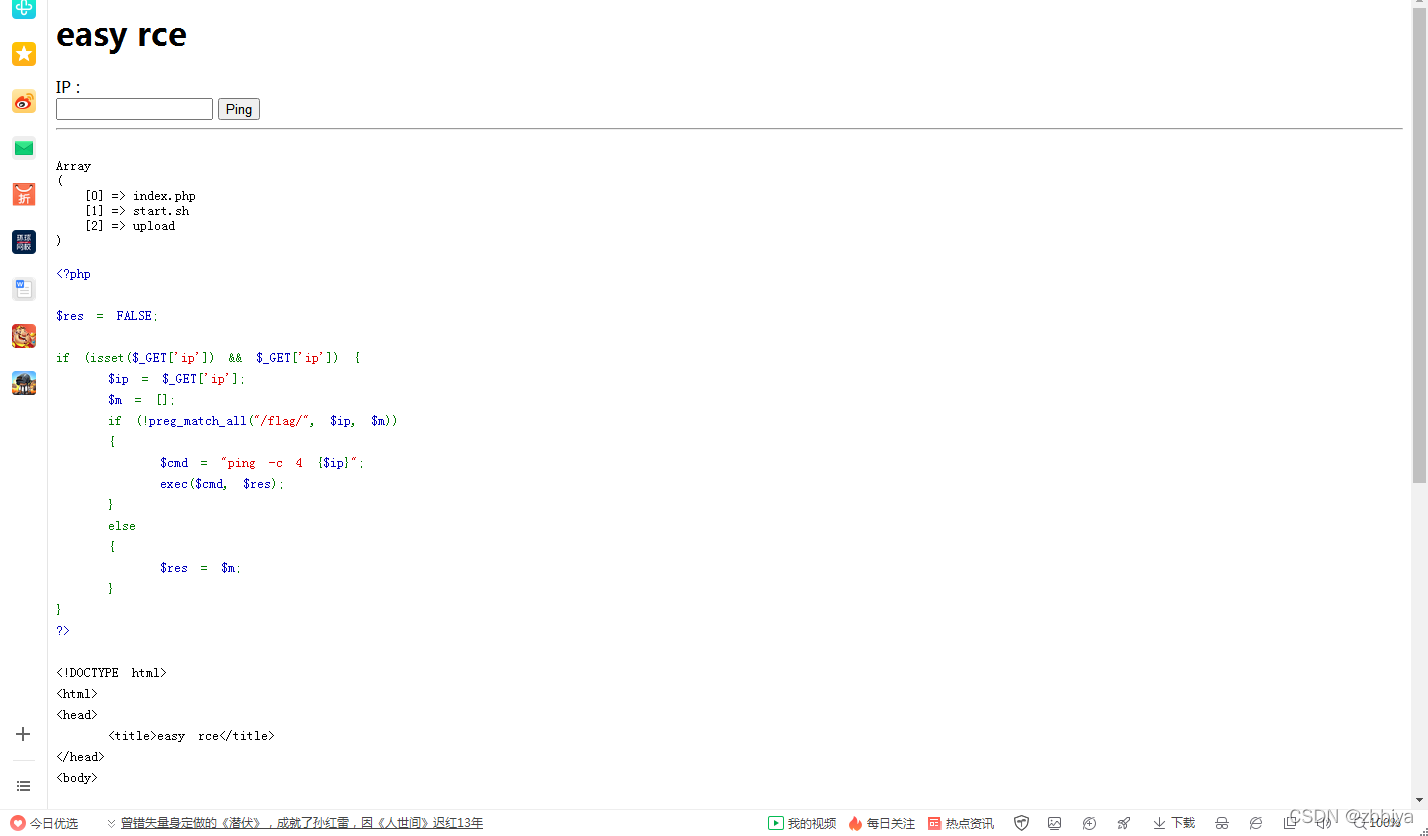The width and height of the screenshot is (1428, 836).
Task: Click the '$res = $m;' code line
Action: [201, 568]
